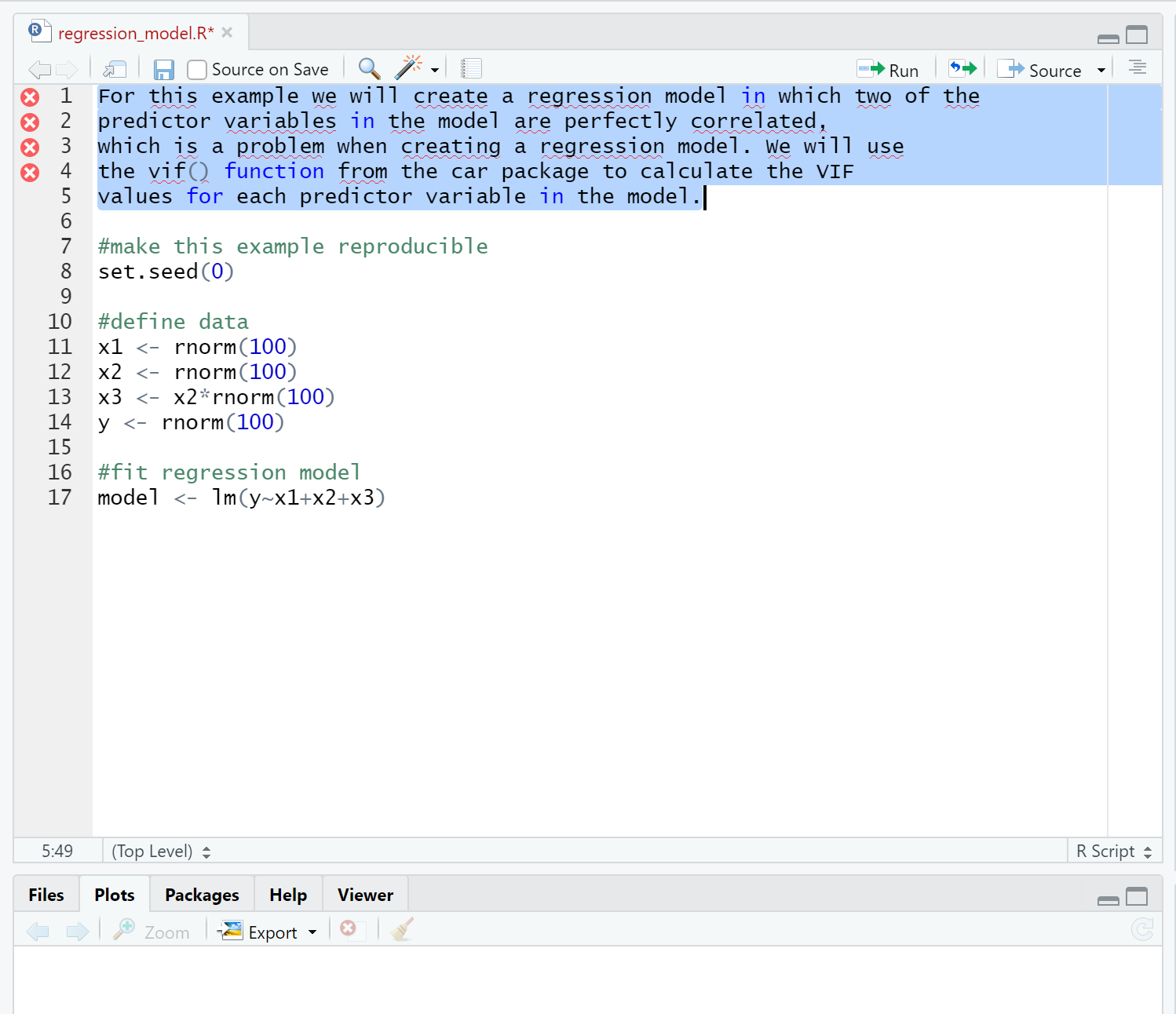
Task: Click line number 17 in gutter
Action: pyautogui.click(x=60, y=498)
